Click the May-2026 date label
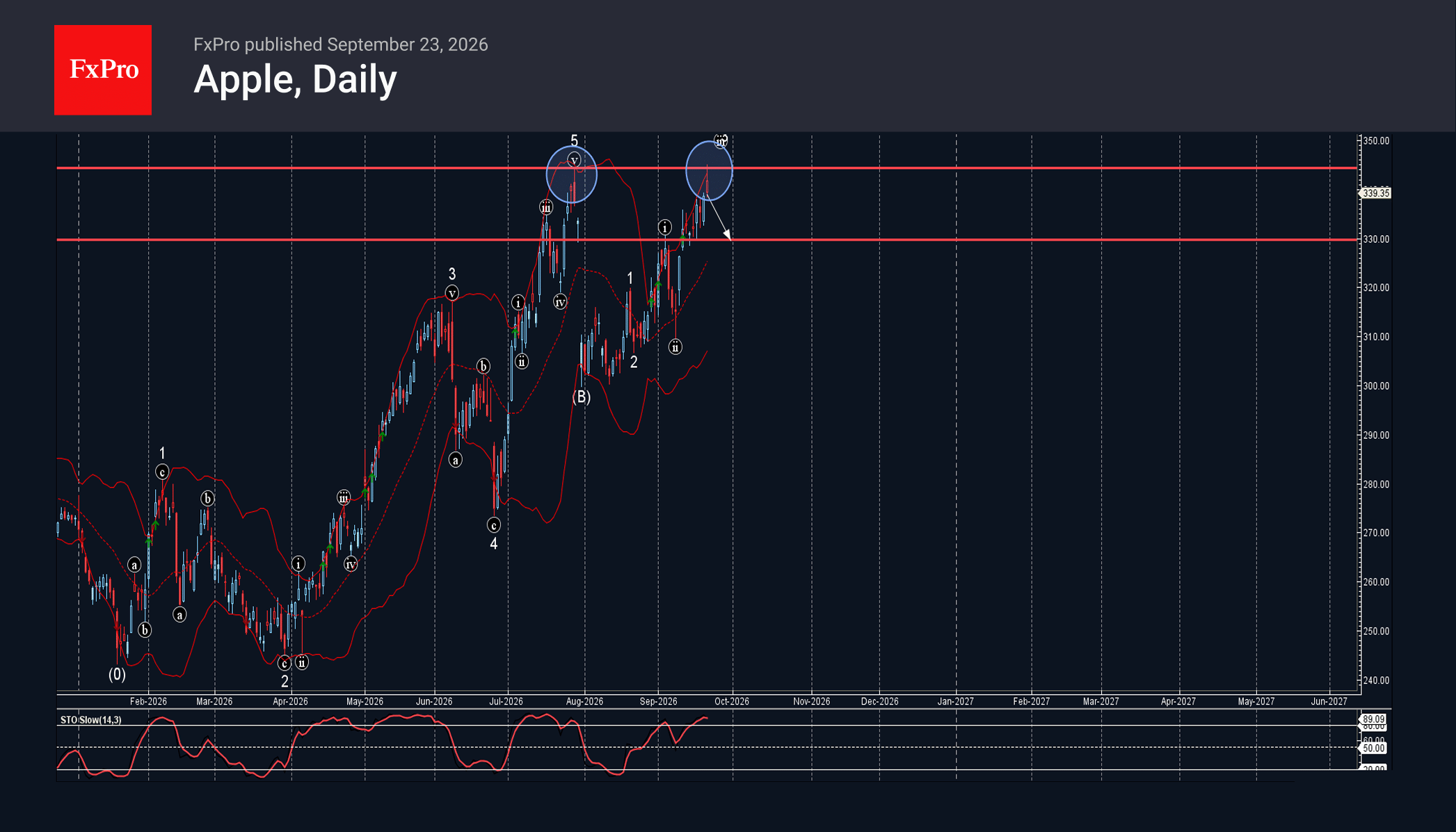 (x=365, y=701)
